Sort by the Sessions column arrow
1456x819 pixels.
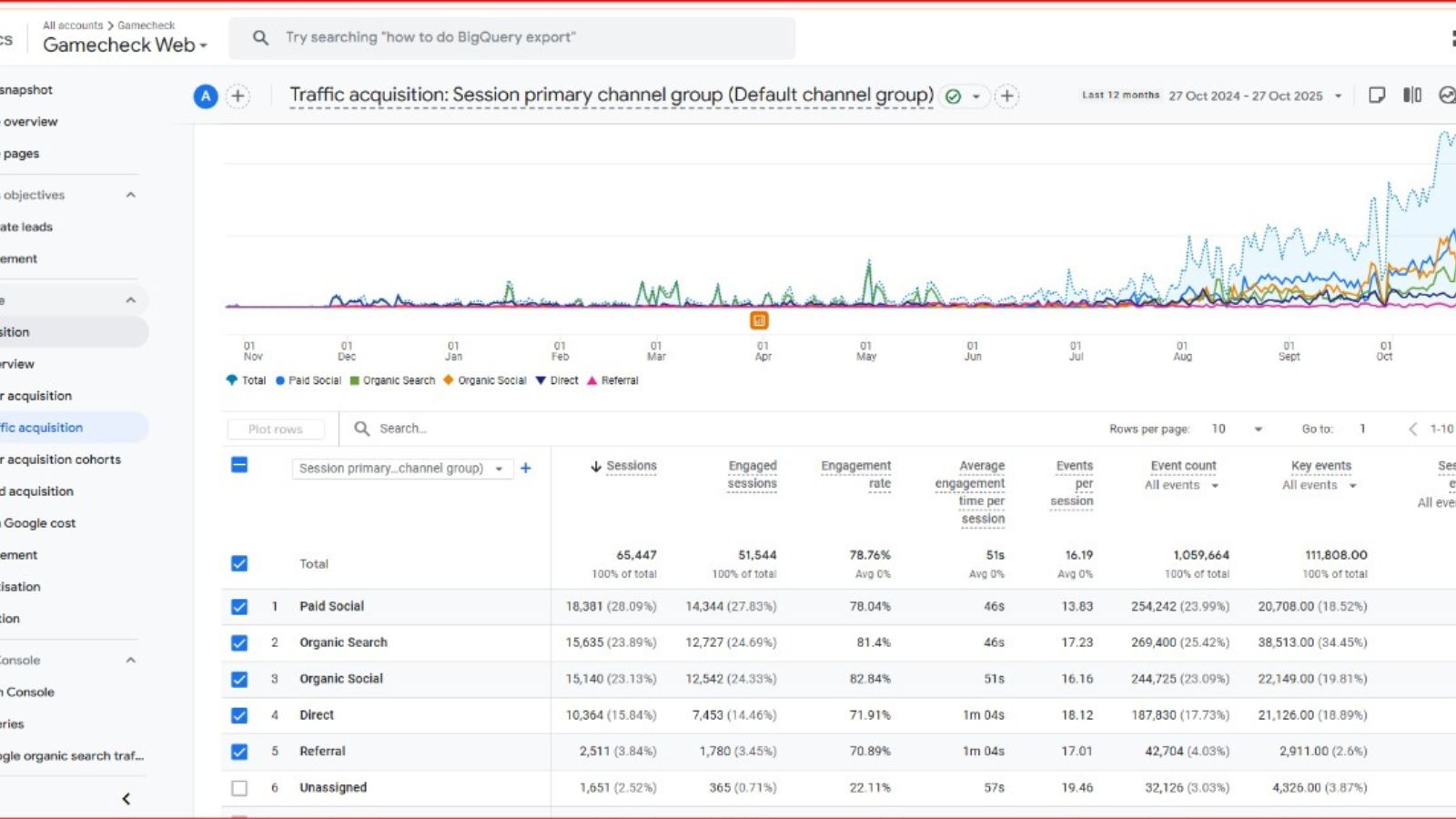point(596,466)
